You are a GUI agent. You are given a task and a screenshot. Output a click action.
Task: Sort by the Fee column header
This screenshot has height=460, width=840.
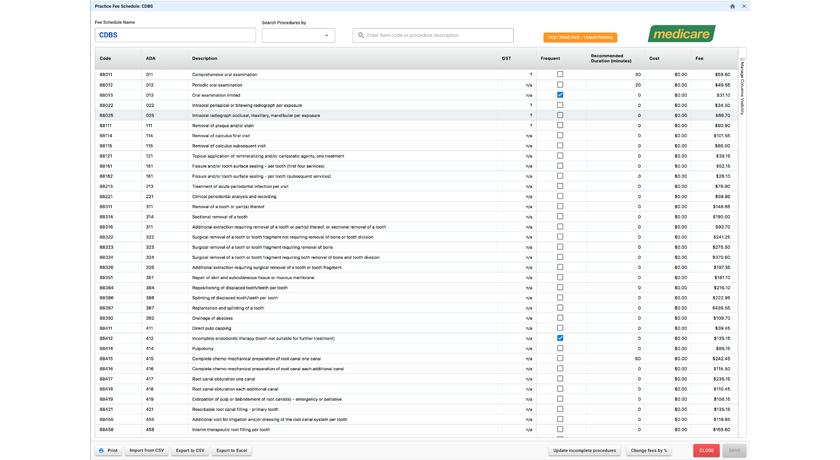point(699,58)
